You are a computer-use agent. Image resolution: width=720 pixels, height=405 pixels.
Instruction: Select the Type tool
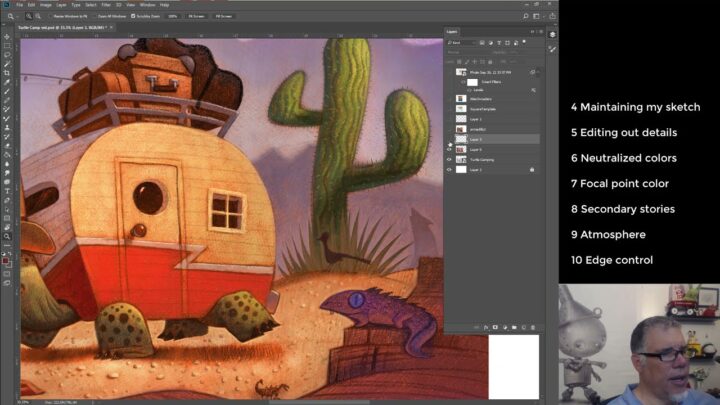(7, 190)
